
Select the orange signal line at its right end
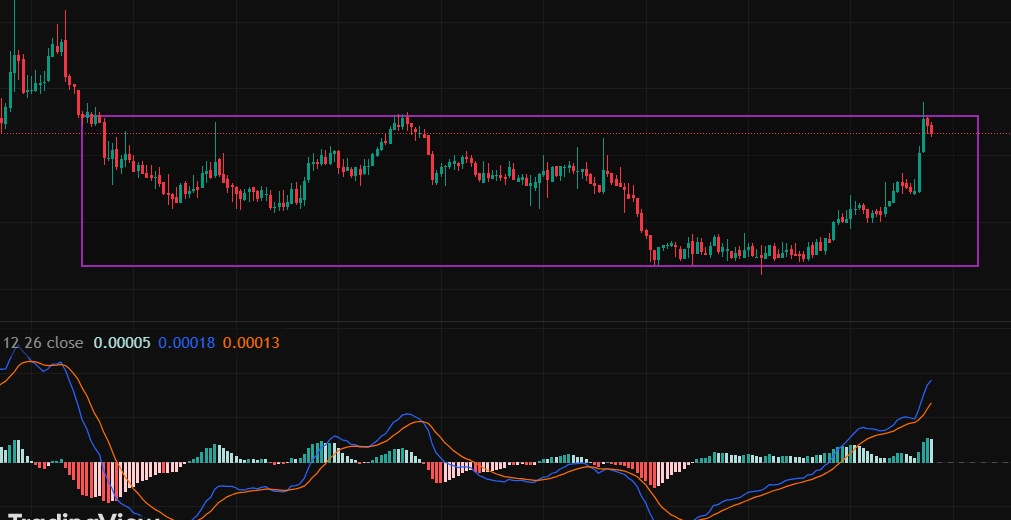931,404
